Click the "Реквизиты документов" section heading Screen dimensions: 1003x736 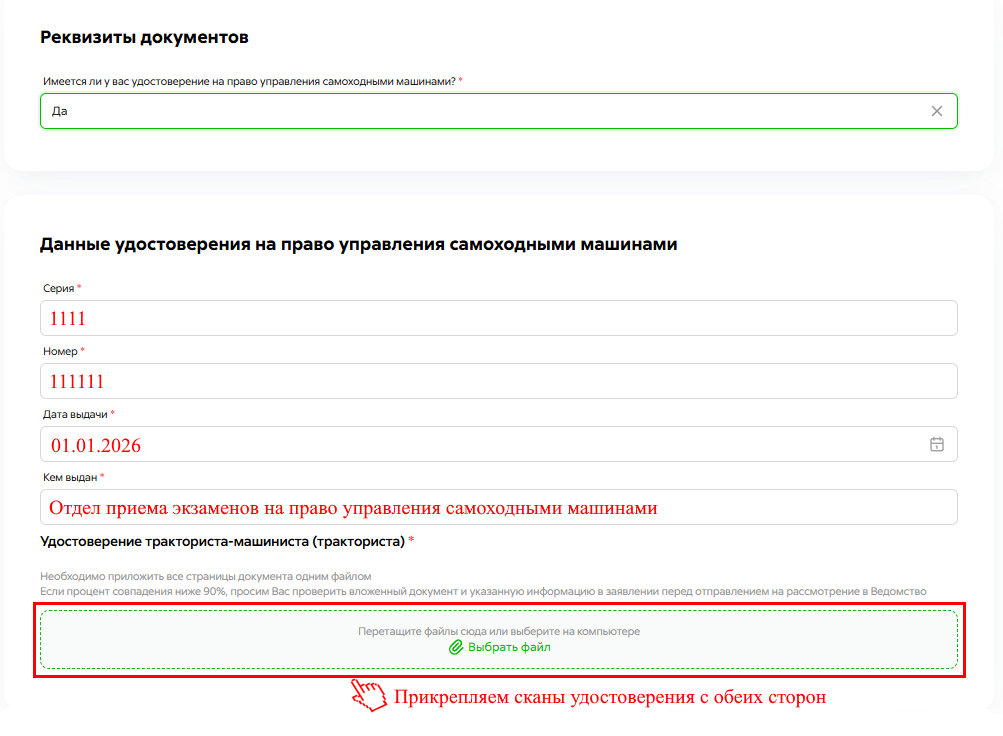(144, 38)
